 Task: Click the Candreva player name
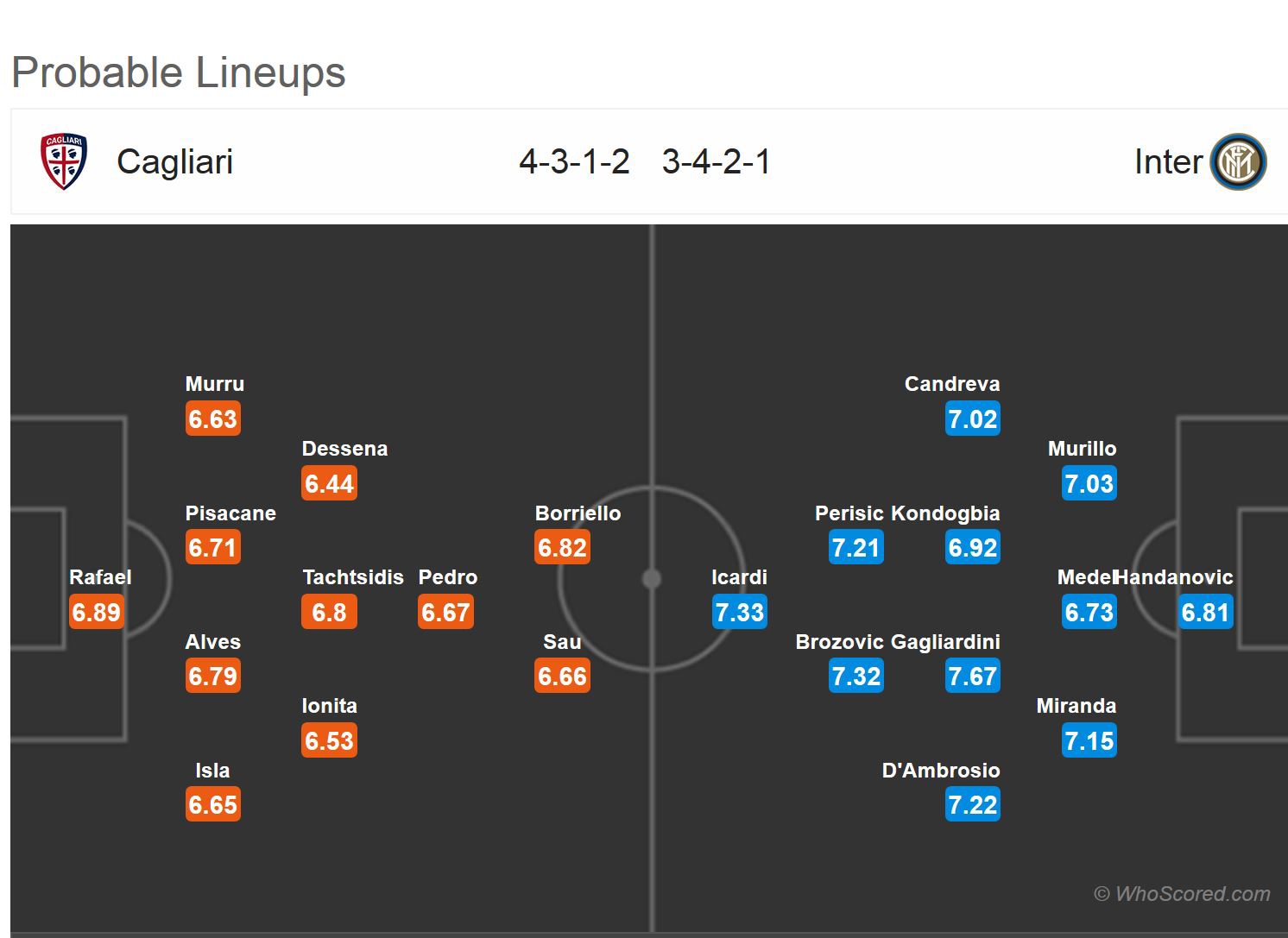952,384
